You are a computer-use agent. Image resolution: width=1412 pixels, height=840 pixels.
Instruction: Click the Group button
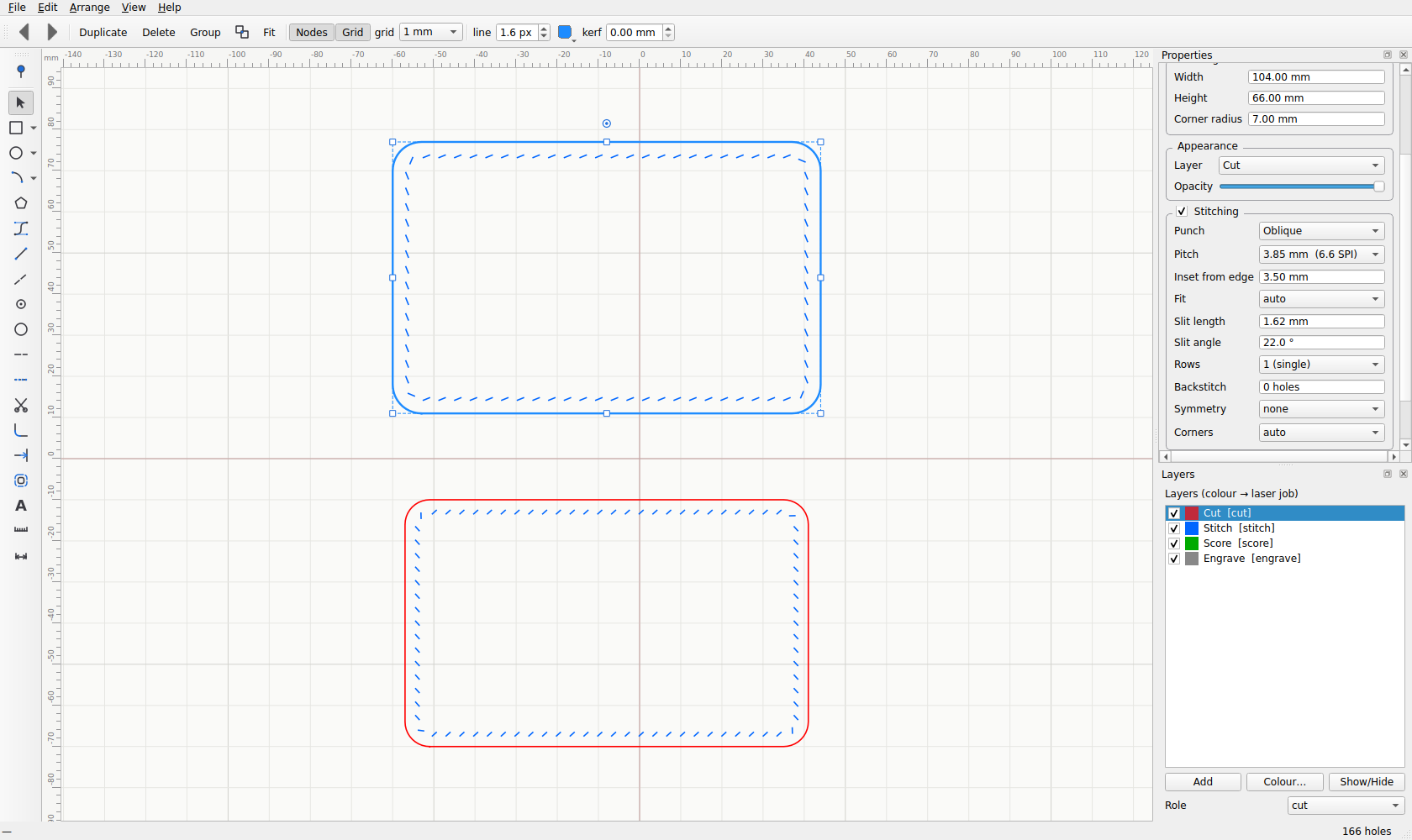tap(205, 32)
